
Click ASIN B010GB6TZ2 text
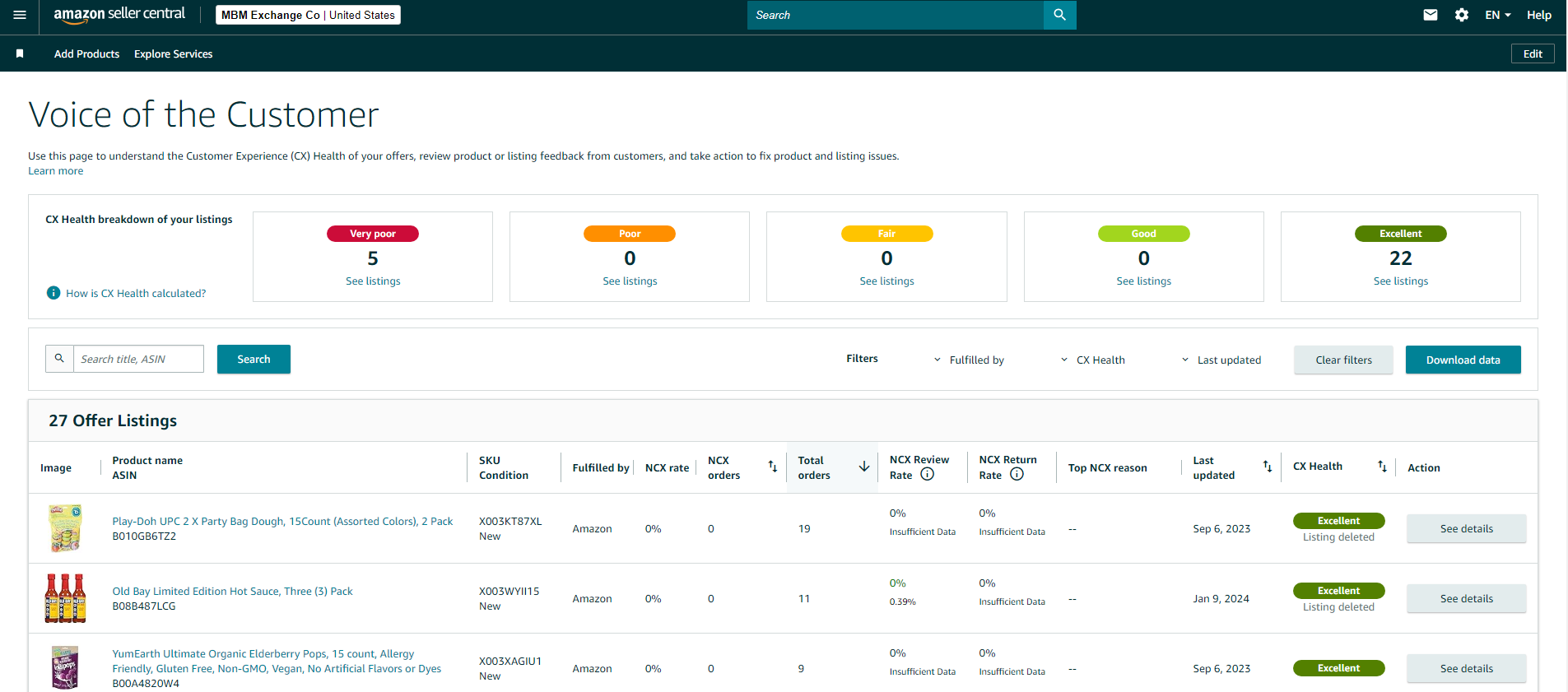click(144, 536)
